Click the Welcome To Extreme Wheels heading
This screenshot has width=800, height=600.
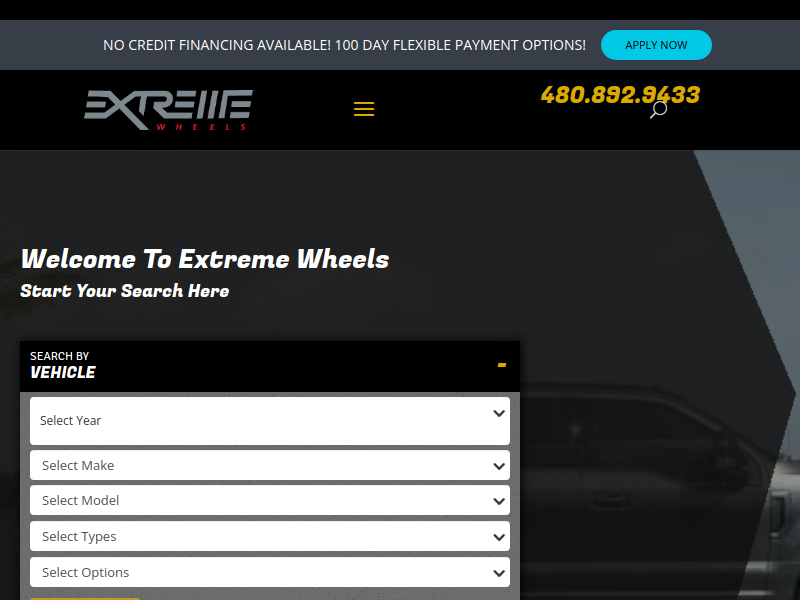205,259
